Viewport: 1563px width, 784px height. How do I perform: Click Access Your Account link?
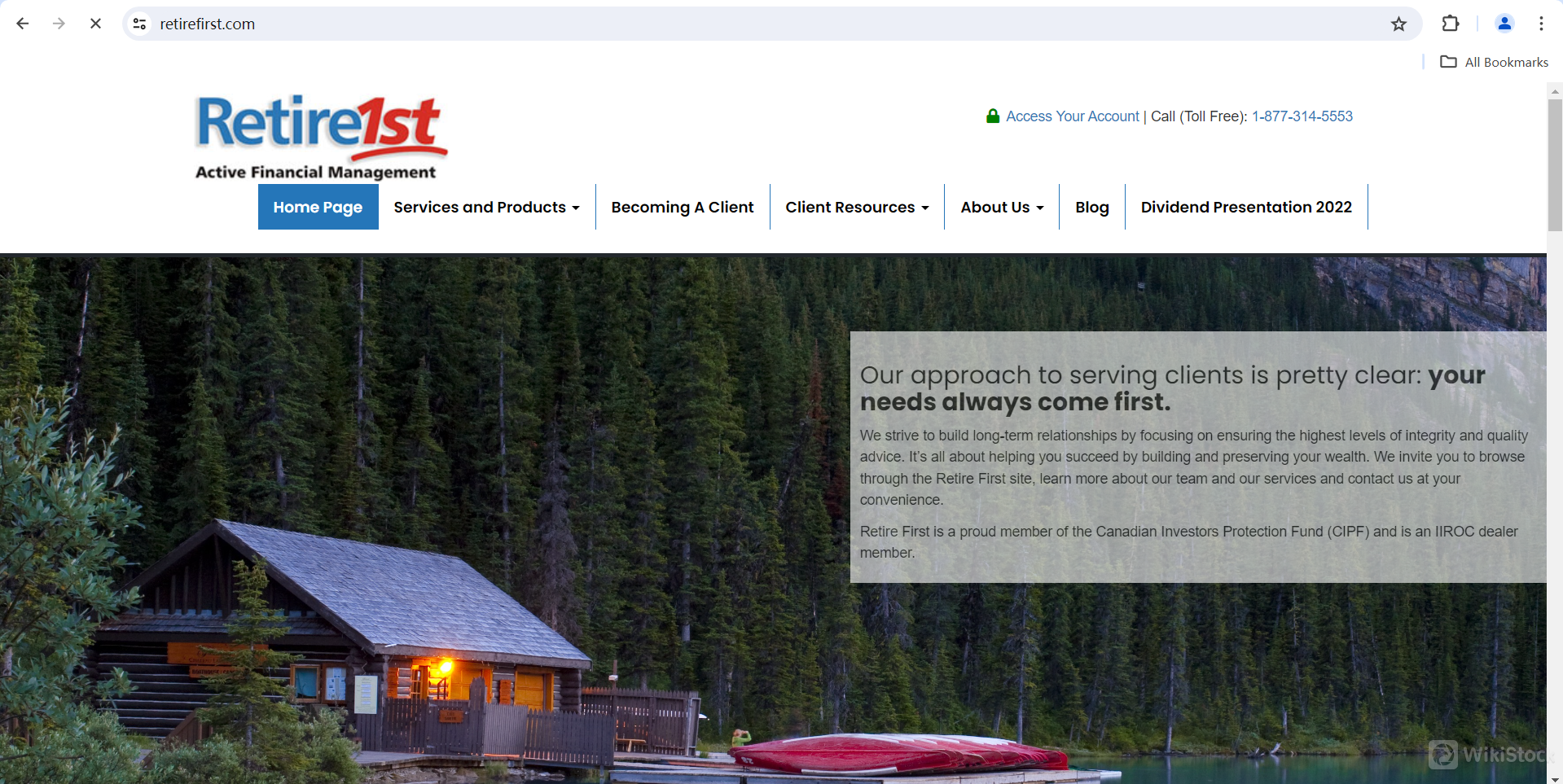[1073, 116]
